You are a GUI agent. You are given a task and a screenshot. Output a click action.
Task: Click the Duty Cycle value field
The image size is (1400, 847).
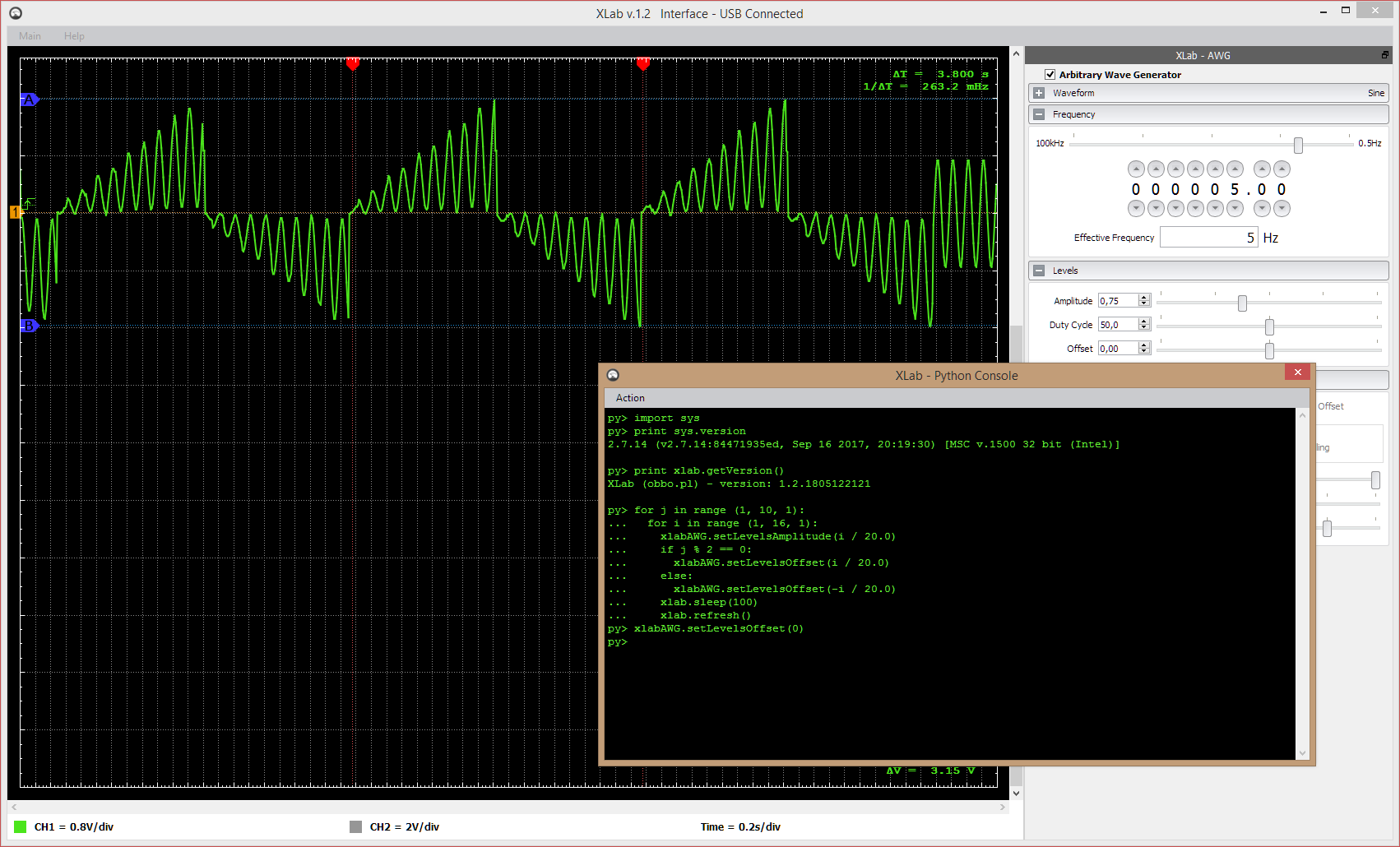[x=1118, y=325]
